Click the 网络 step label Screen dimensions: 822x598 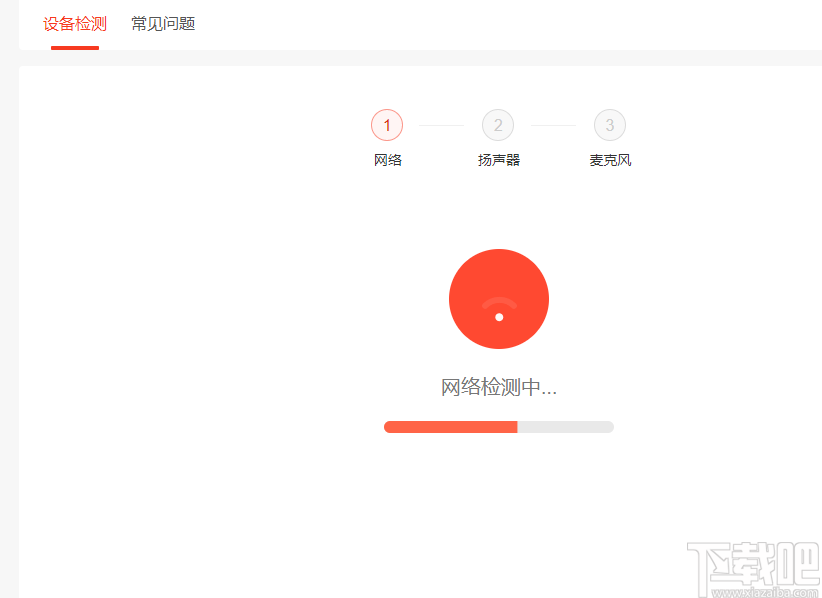(387, 159)
